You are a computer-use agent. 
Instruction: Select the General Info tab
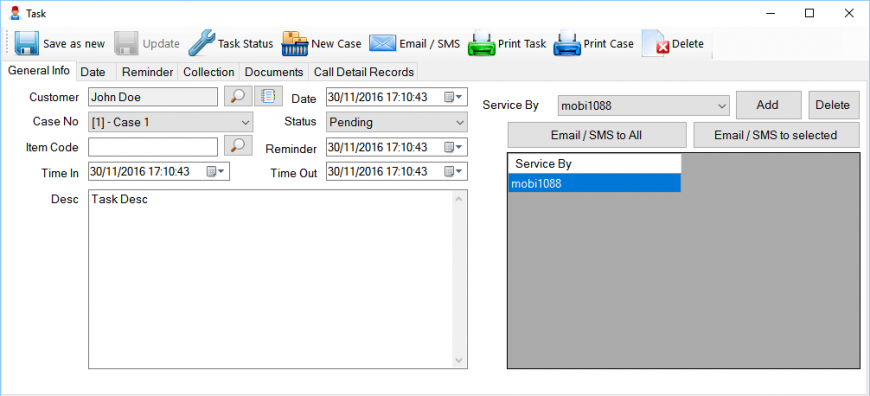coord(38,71)
